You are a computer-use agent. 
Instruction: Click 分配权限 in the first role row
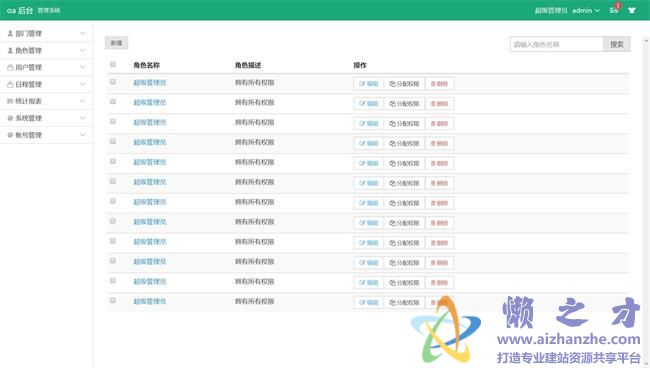[404, 84]
